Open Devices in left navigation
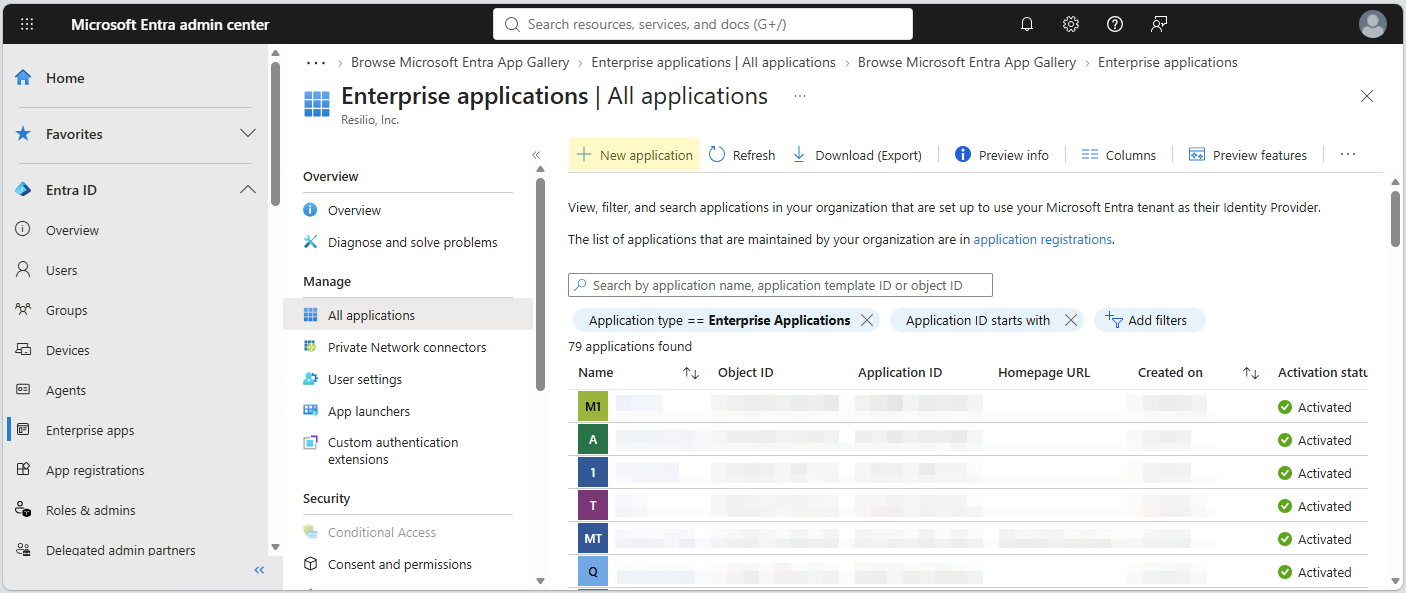Screen dimensions: 1406x593 [x=67, y=350]
